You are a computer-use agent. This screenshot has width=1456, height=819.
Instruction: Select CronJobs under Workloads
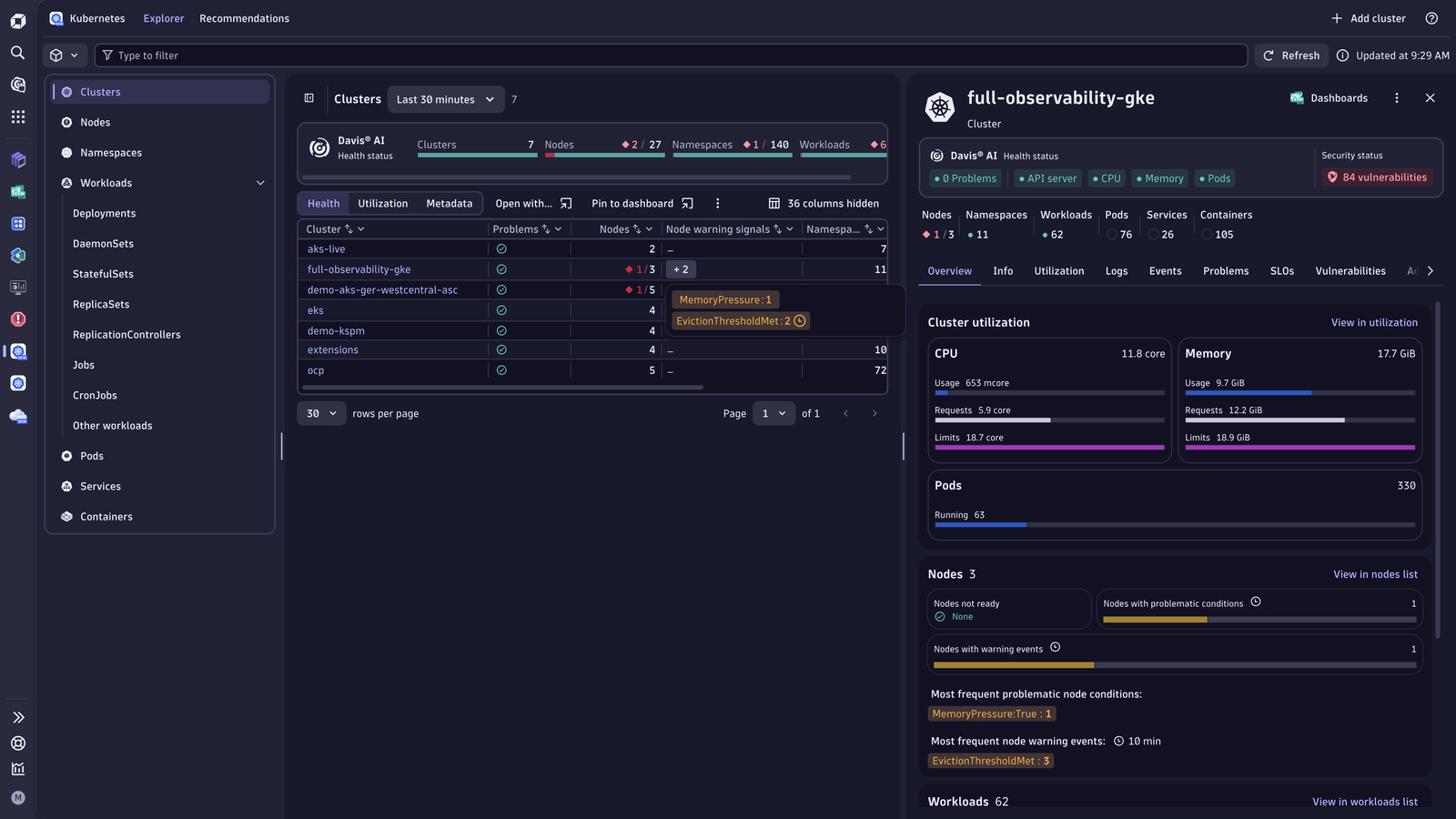point(95,395)
